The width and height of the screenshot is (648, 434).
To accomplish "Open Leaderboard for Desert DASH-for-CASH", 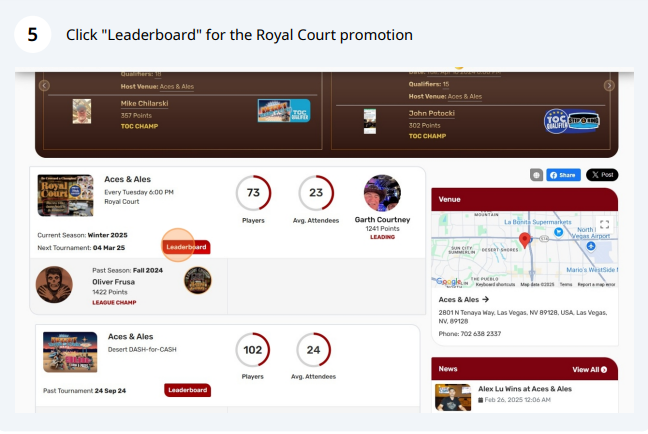I will [187, 390].
